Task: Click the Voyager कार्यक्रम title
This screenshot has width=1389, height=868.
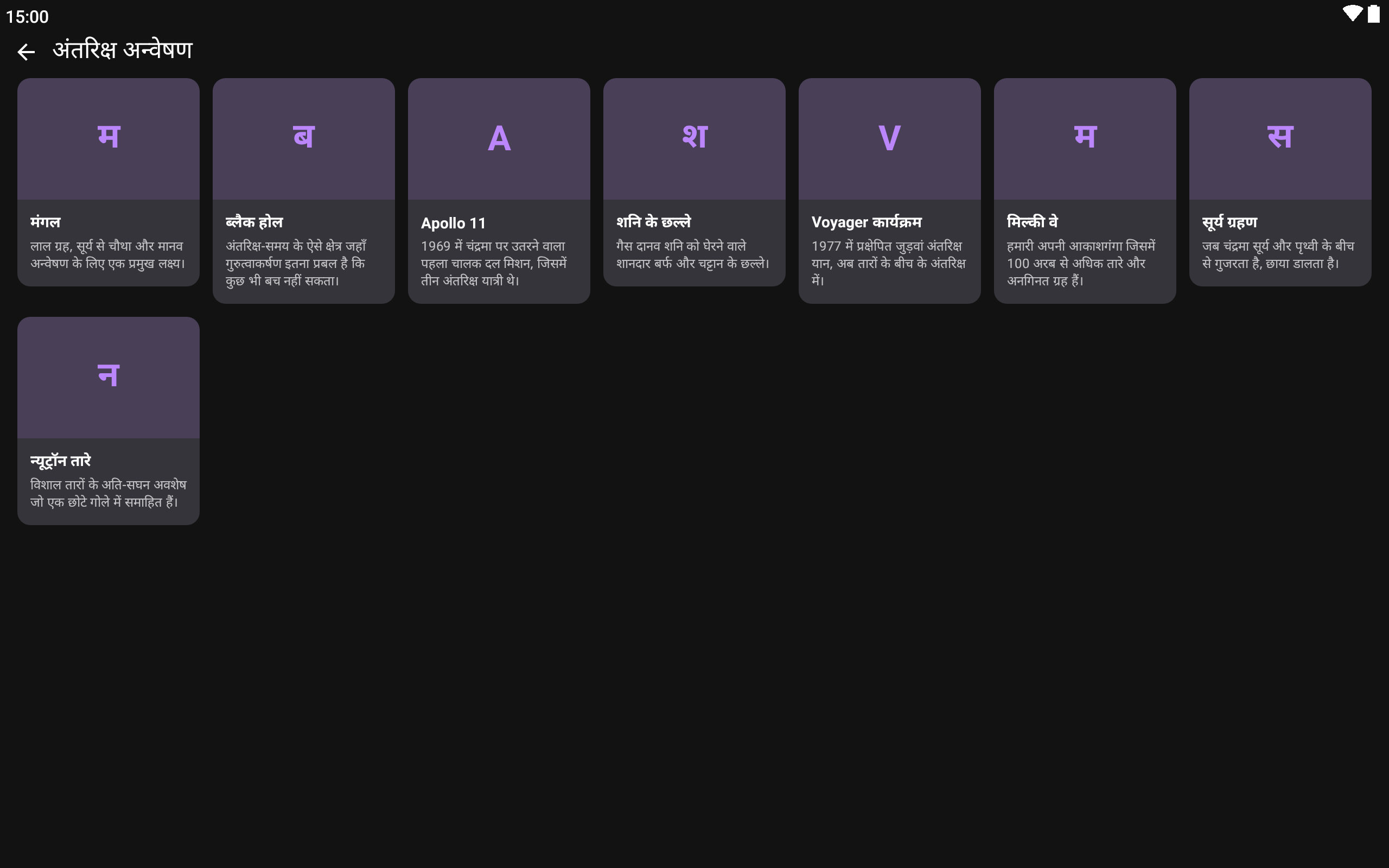Action: [x=866, y=222]
